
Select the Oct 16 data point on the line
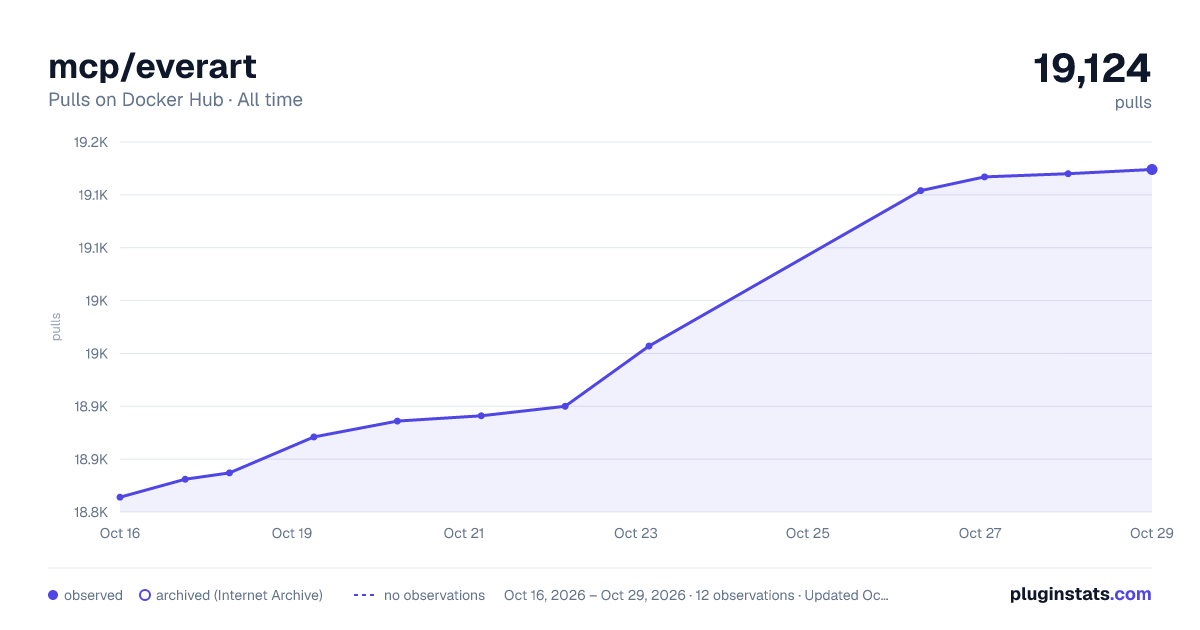point(120,497)
